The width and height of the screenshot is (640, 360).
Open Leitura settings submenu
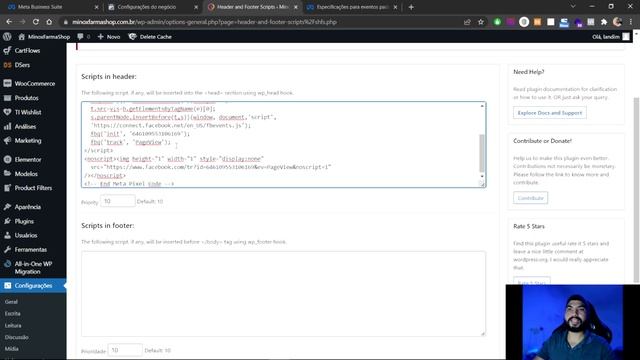pos(13,325)
